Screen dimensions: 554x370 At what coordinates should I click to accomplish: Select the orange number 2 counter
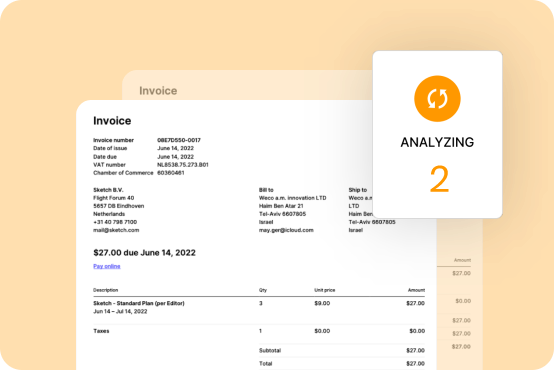(x=439, y=180)
